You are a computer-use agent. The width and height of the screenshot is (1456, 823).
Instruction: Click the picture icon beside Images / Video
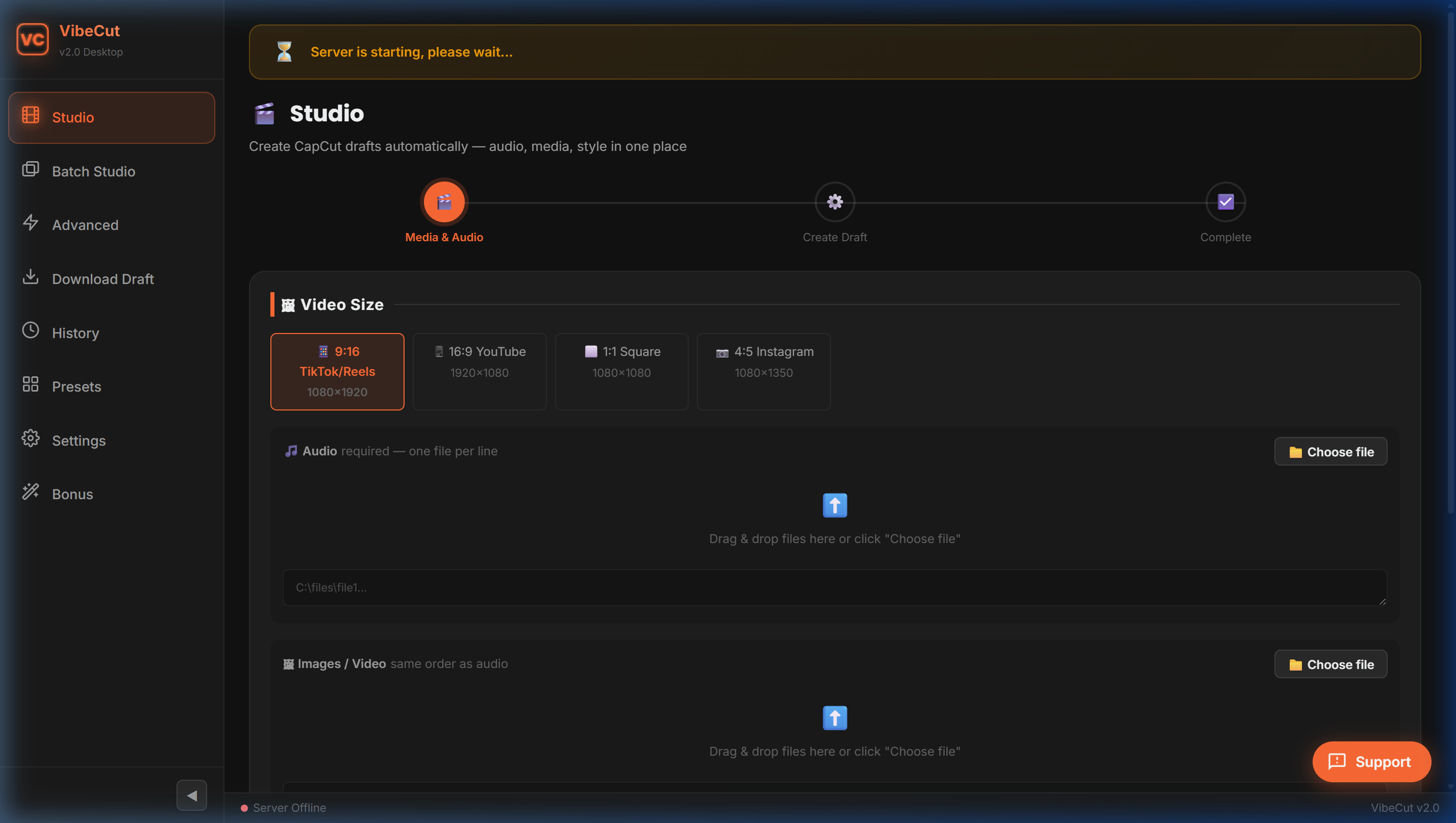tap(288, 664)
